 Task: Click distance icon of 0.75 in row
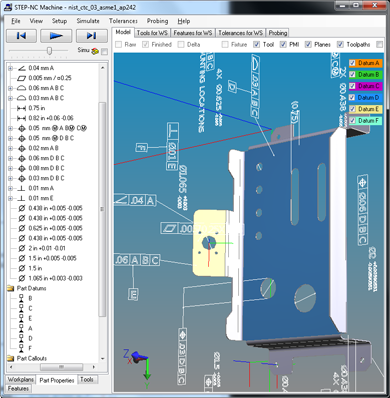[21, 108]
